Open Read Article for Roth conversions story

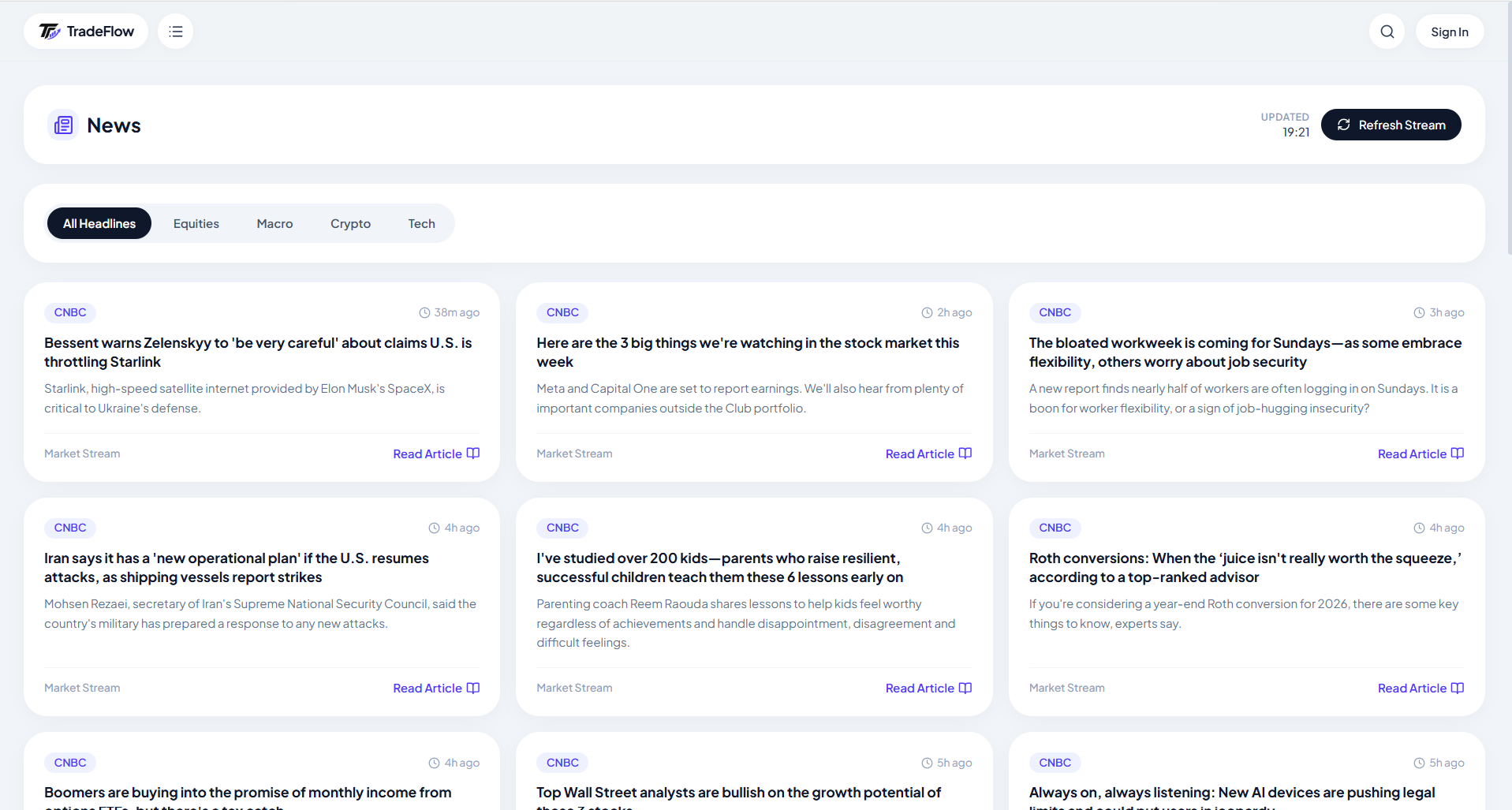[1421, 688]
